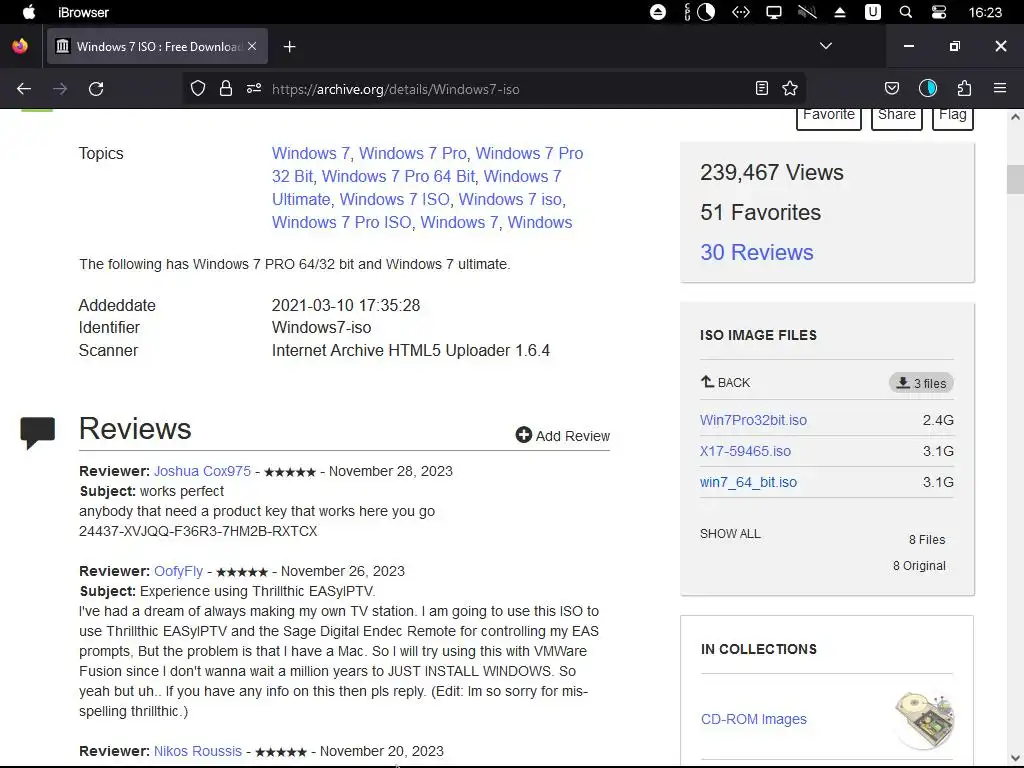1024x768 pixels.
Task: Open Spotlight search in menu bar
Action: (x=906, y=12)
